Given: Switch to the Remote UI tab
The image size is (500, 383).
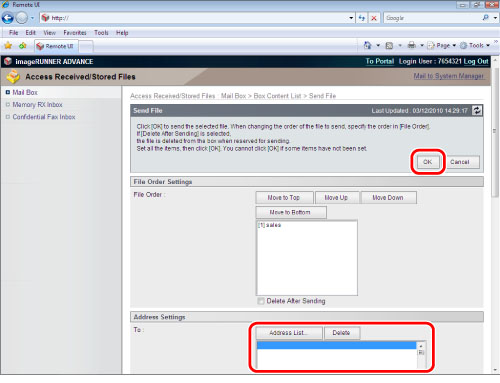Looking at the screenshot, I should [x=55, y=46].
